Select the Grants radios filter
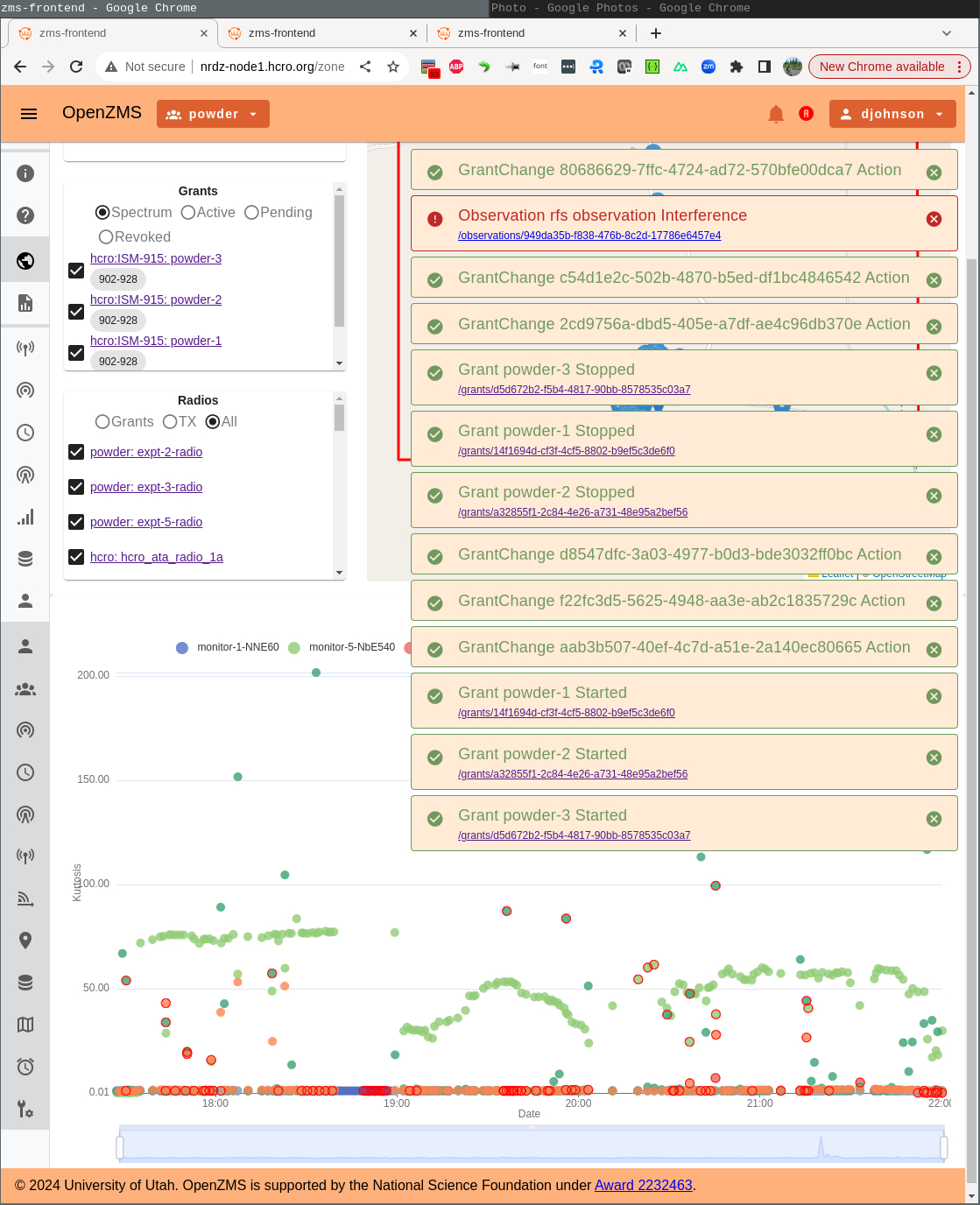The image size is (980, 1205). tap(102, 422)
